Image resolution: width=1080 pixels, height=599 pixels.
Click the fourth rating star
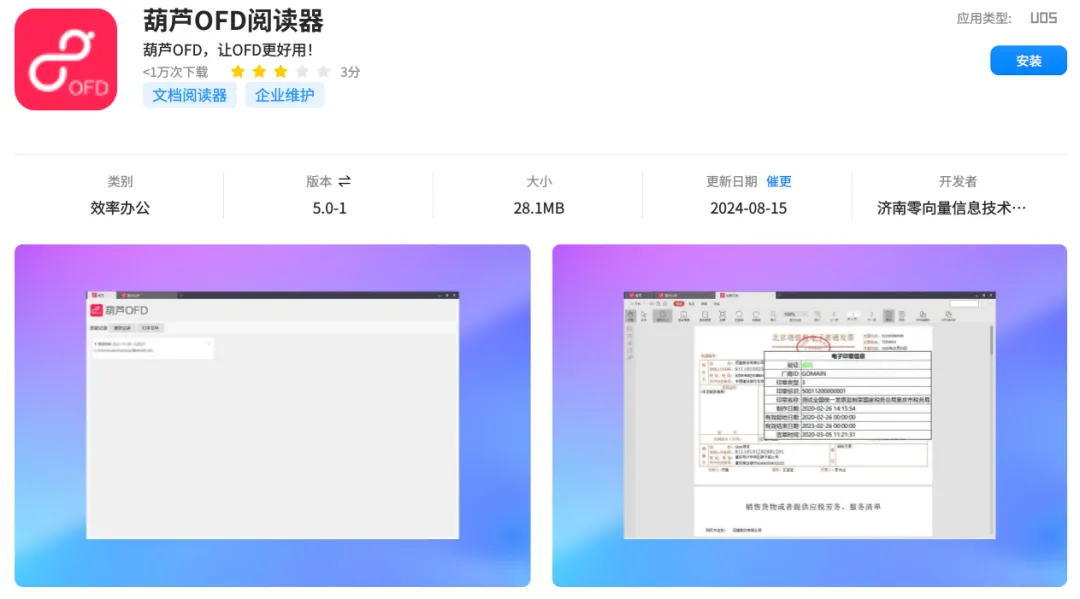[x=302, y=72]
